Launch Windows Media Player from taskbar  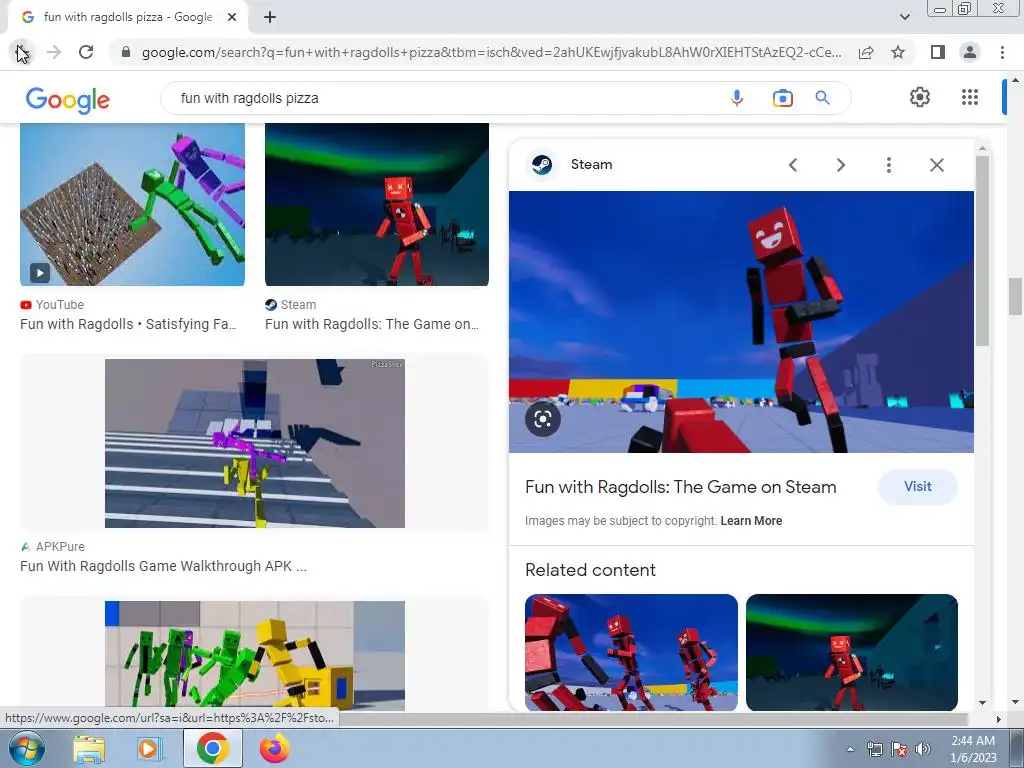[x=150, y=749]
